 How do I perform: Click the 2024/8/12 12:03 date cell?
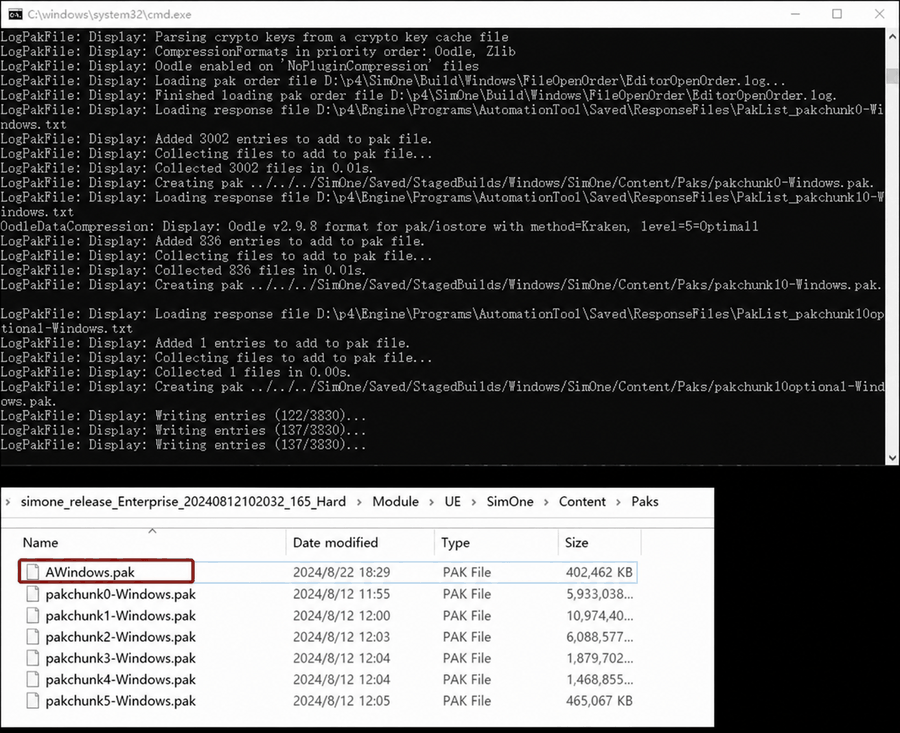342,637
